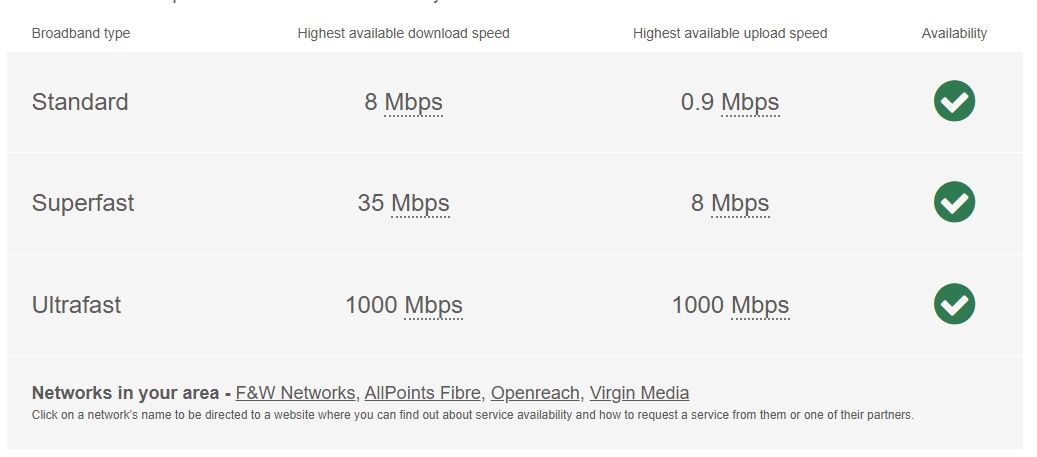The image size is (1037, 457).
Task: Click the Availability column header
Action: click(x=954, y=33)
